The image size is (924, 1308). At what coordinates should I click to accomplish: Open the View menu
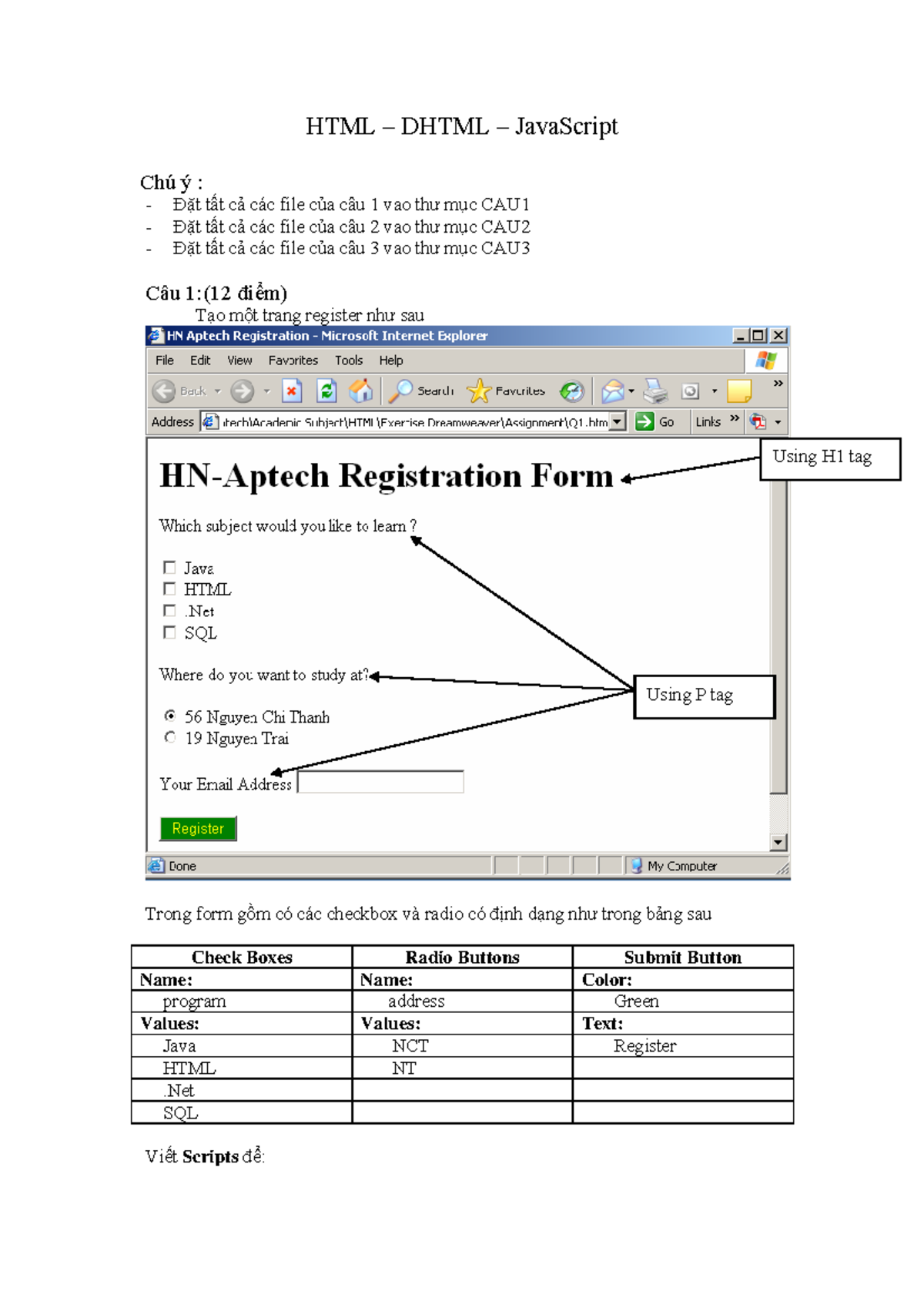click(x=239, y=361)
